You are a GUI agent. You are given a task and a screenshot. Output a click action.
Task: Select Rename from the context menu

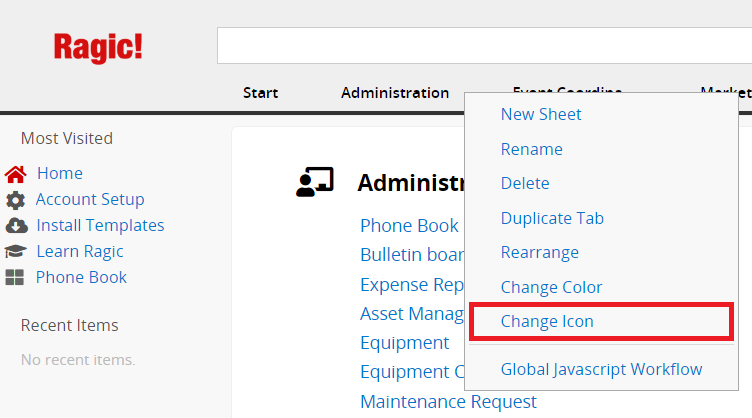531,149
